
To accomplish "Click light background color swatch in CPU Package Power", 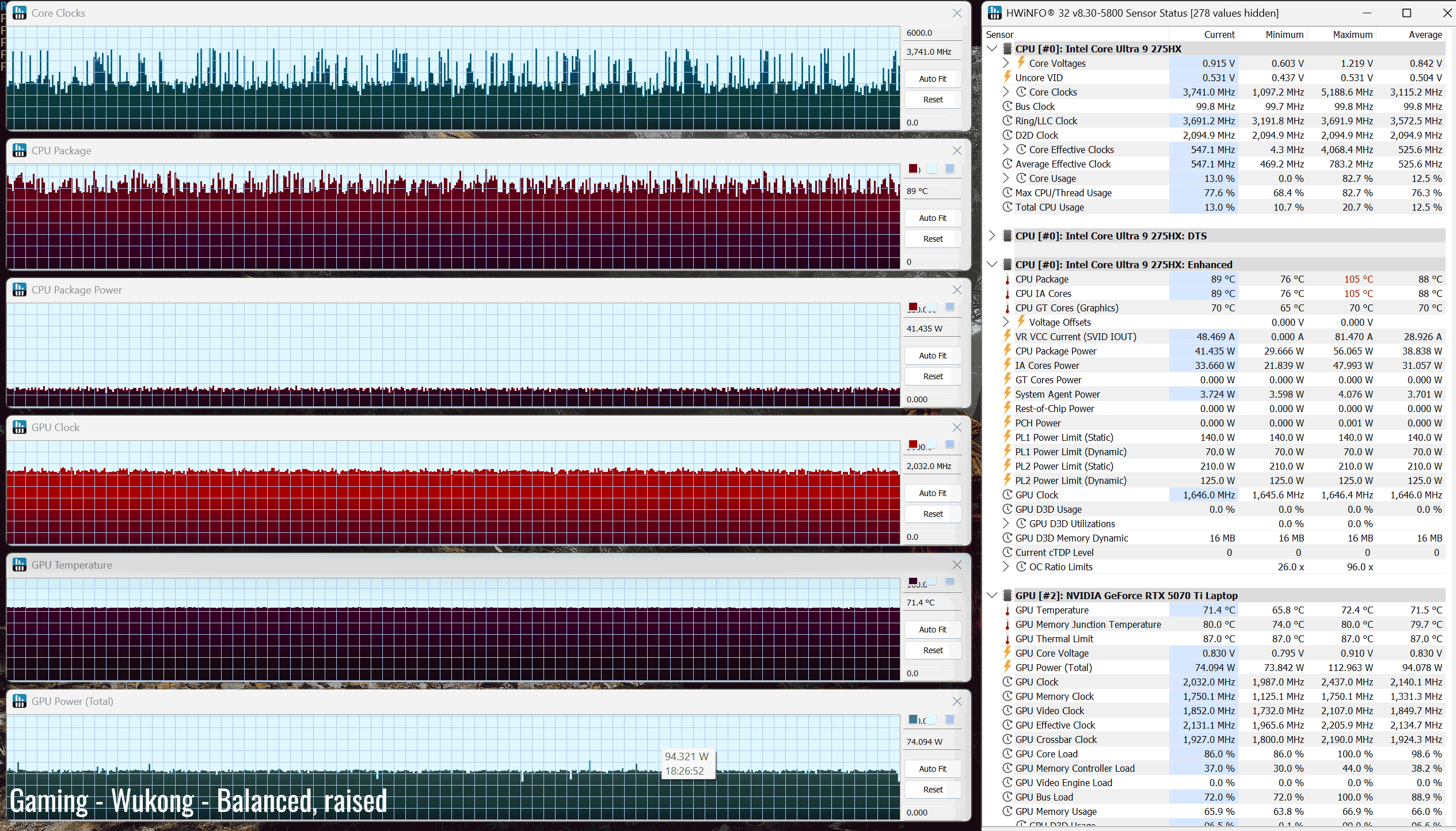I will (932, 307).
